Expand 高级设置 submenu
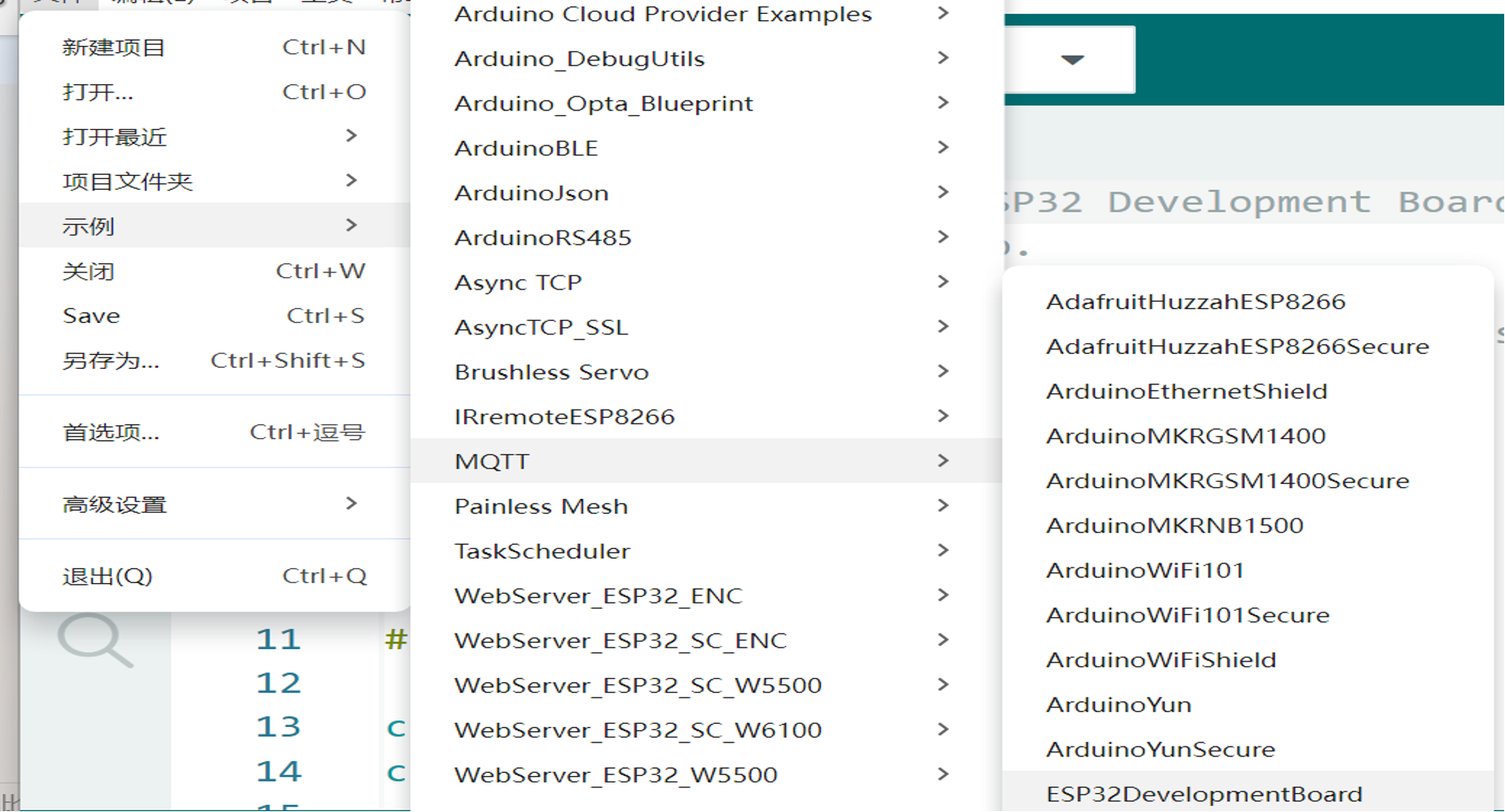The height and width of the screenshot is (812, 1505). [214, 504]
